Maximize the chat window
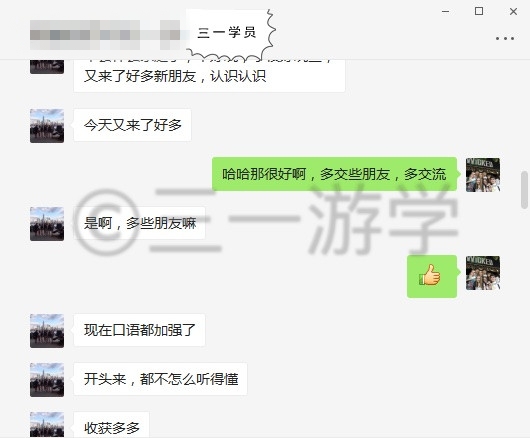This screenshot has width=530, height=438. [x=479, y=11]
